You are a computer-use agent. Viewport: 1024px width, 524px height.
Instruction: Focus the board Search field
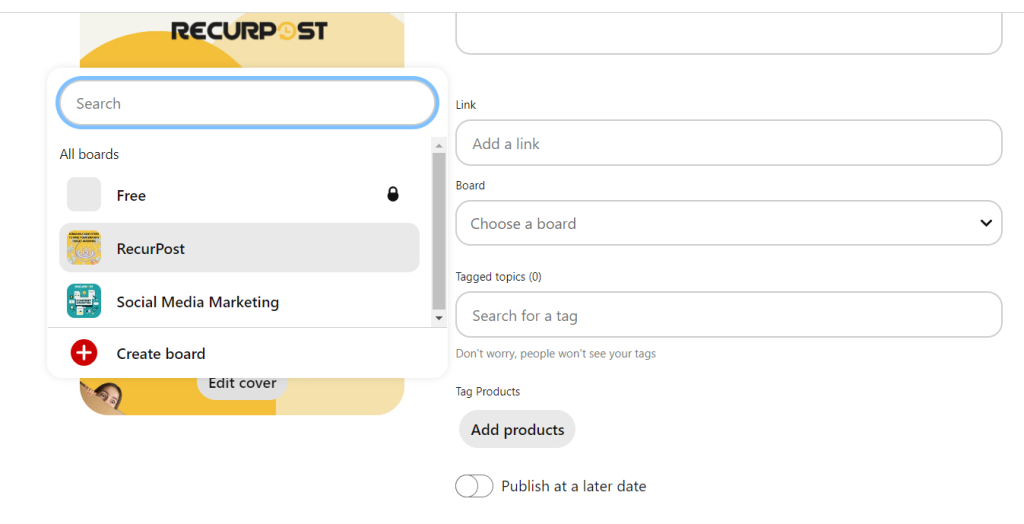click(248, 103)
